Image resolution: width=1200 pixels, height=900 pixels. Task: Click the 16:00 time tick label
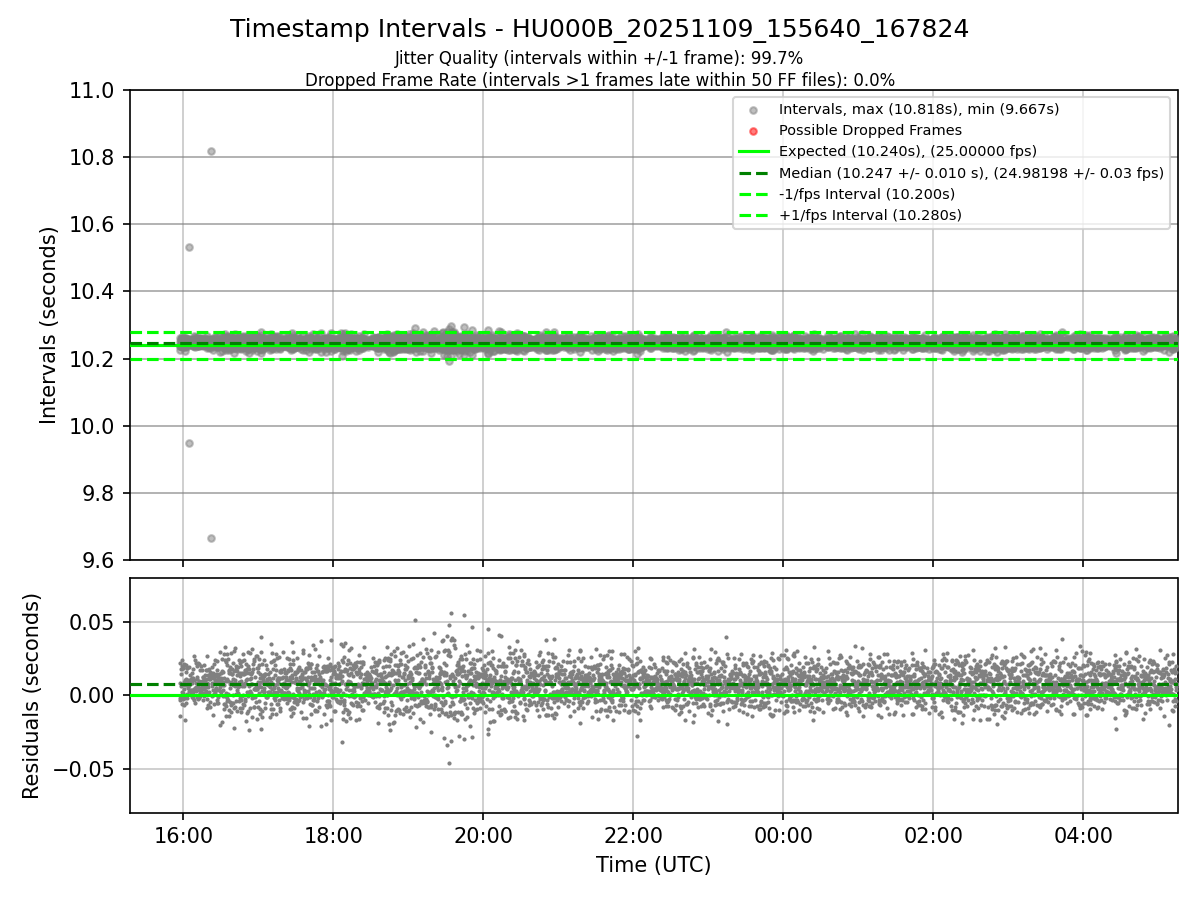(183, 834)
